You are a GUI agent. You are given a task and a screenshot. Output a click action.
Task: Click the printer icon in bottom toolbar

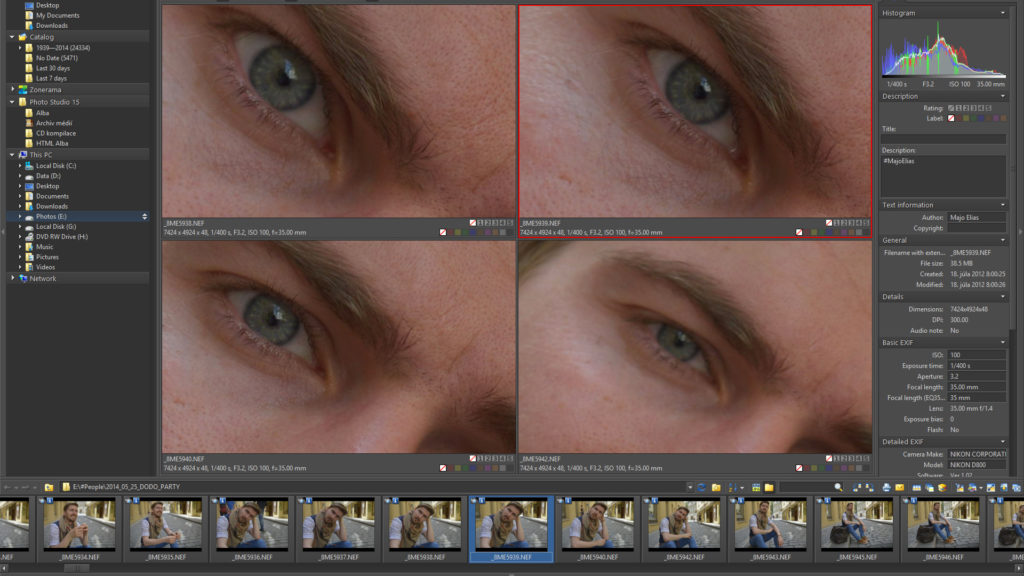[886, 487]
